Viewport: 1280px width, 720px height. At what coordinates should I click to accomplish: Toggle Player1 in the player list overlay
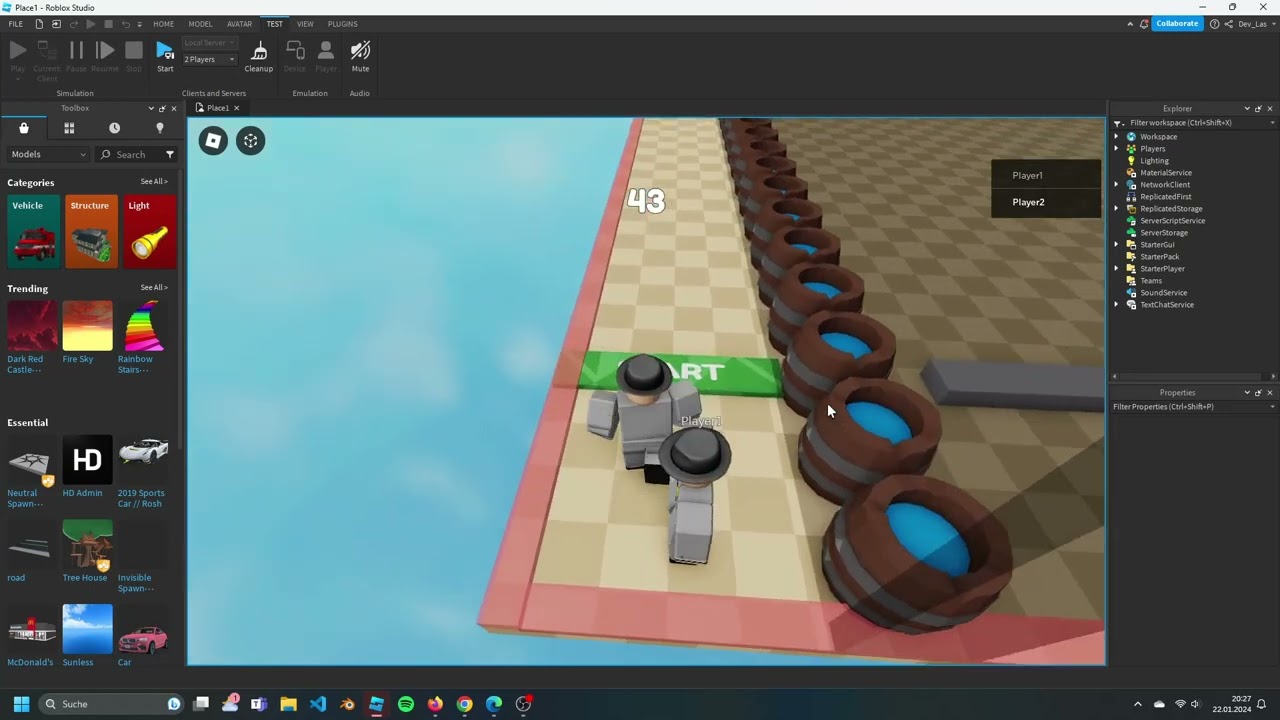tap(1027, 175)
